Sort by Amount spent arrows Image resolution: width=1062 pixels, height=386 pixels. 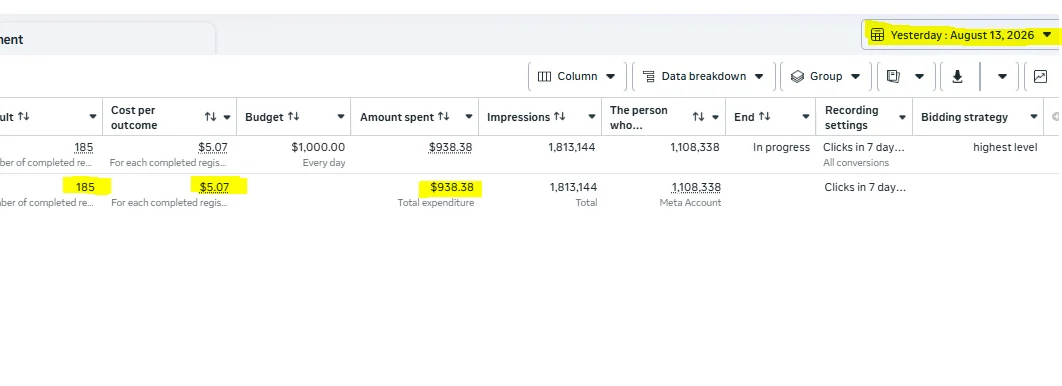(x=444, y=116)
